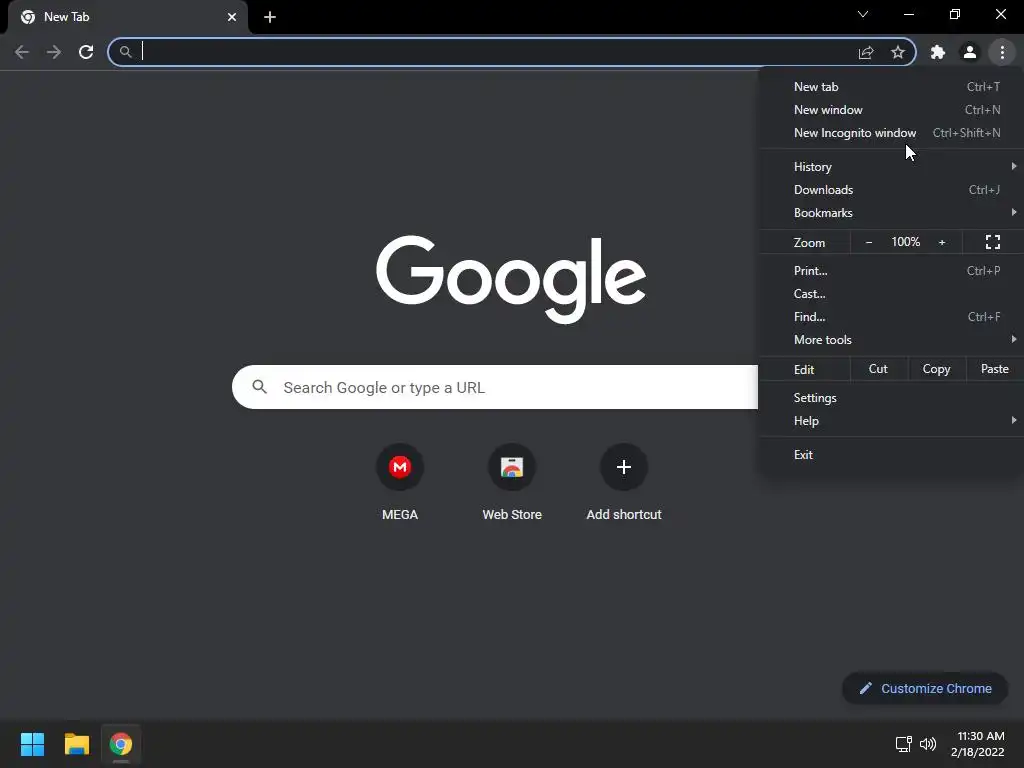Image resolution: width=1024 pixels, height=768 pixels.
Task: Toggle fullscreen mode icon in Zoom row
Action: (993, 242)
